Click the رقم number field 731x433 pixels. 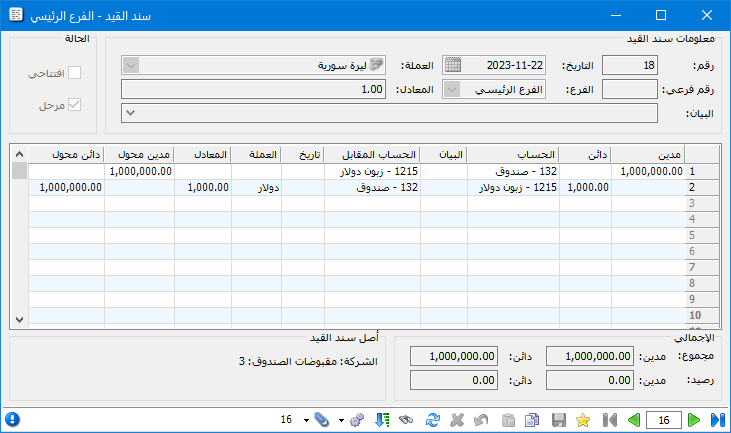[630, 65]
